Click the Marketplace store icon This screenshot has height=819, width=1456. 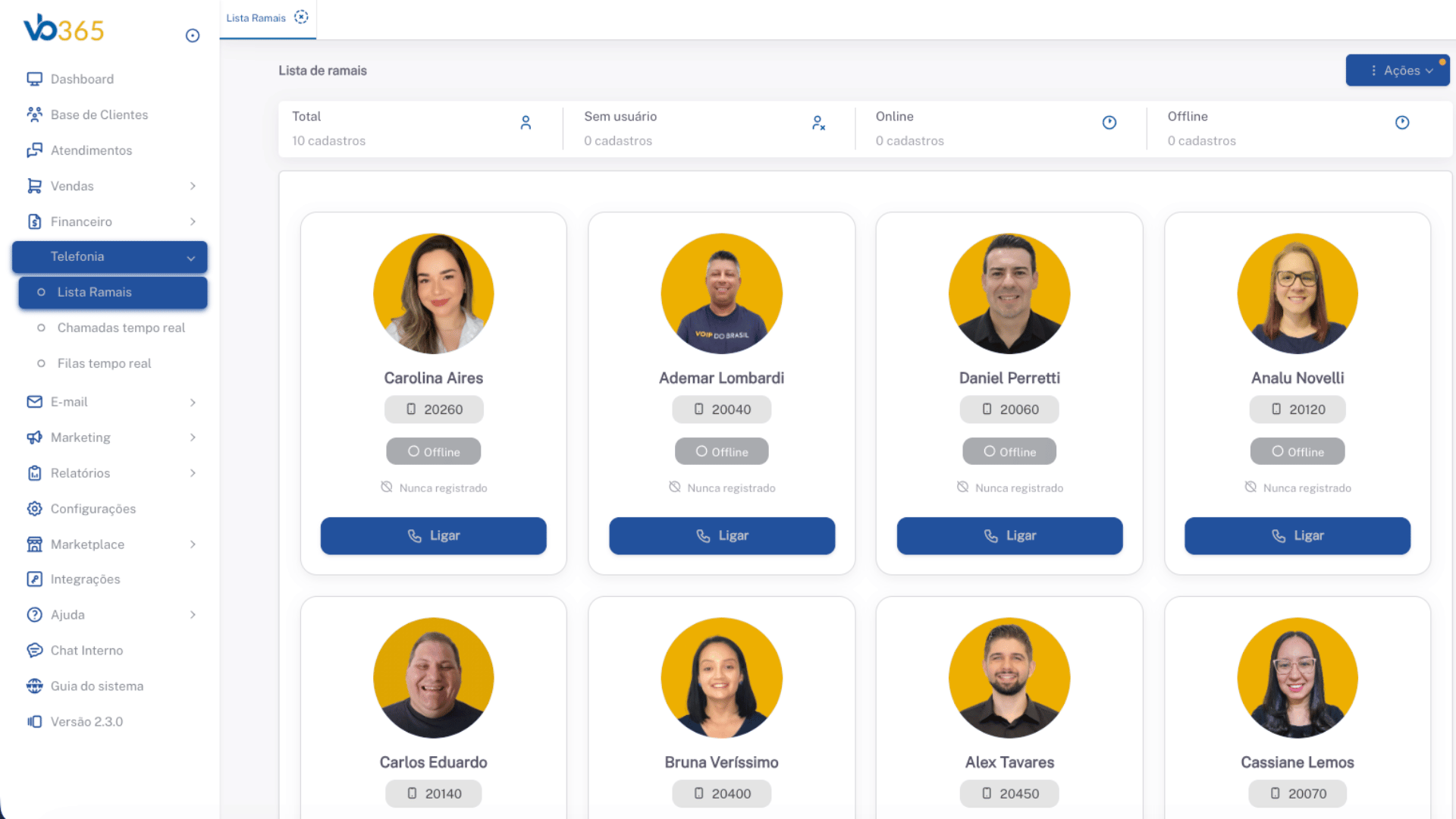click(x=34, y=544)
